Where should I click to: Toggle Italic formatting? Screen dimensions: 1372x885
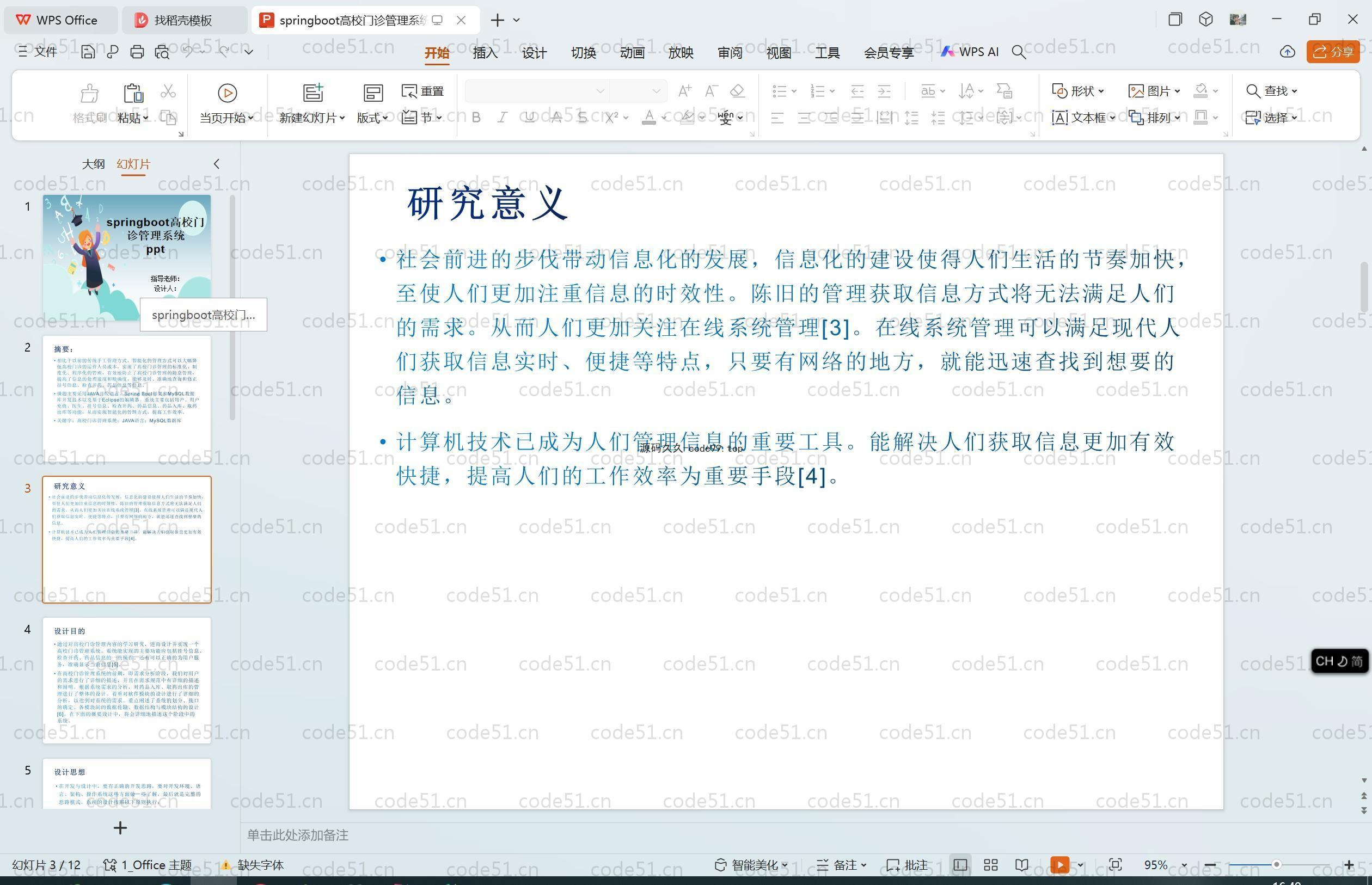pyautogui.click(x=503, y=118)
